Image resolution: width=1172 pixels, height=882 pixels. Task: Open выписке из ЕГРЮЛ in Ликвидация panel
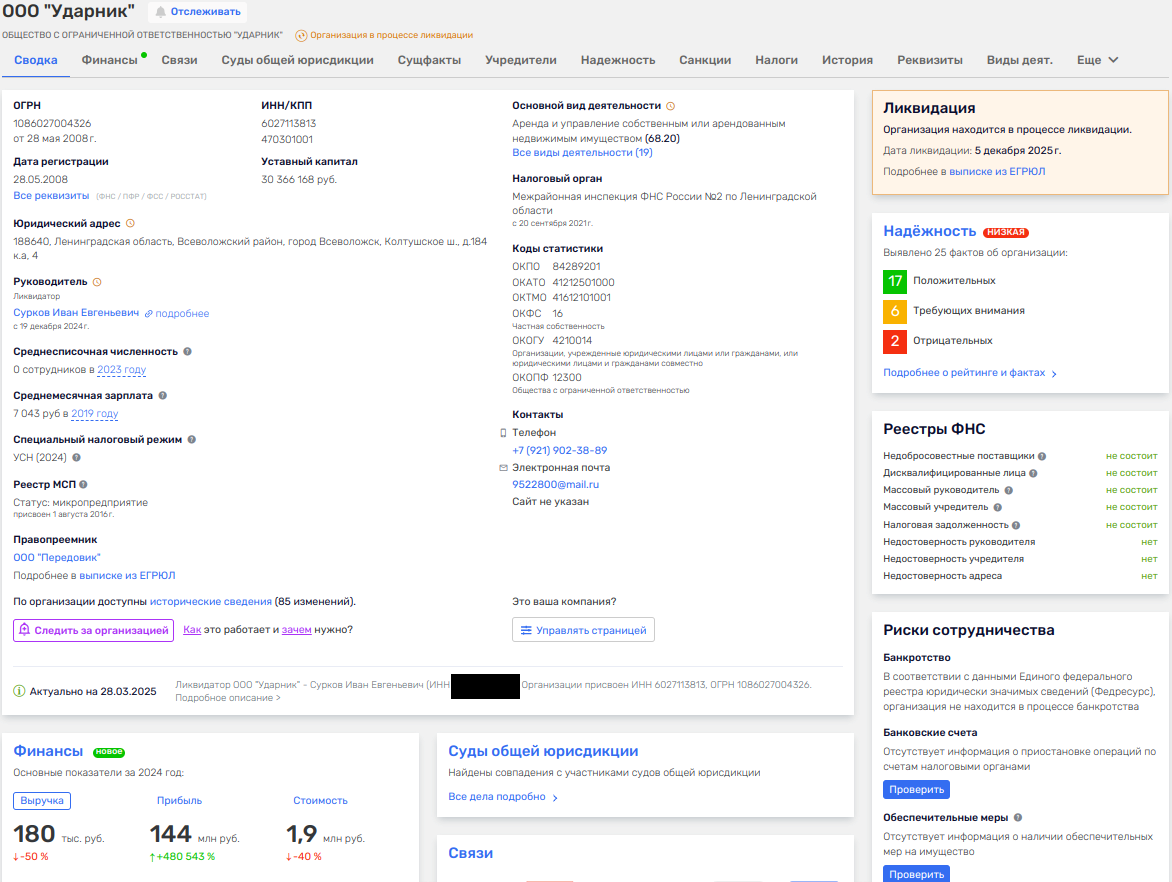[x=997, y=172]
